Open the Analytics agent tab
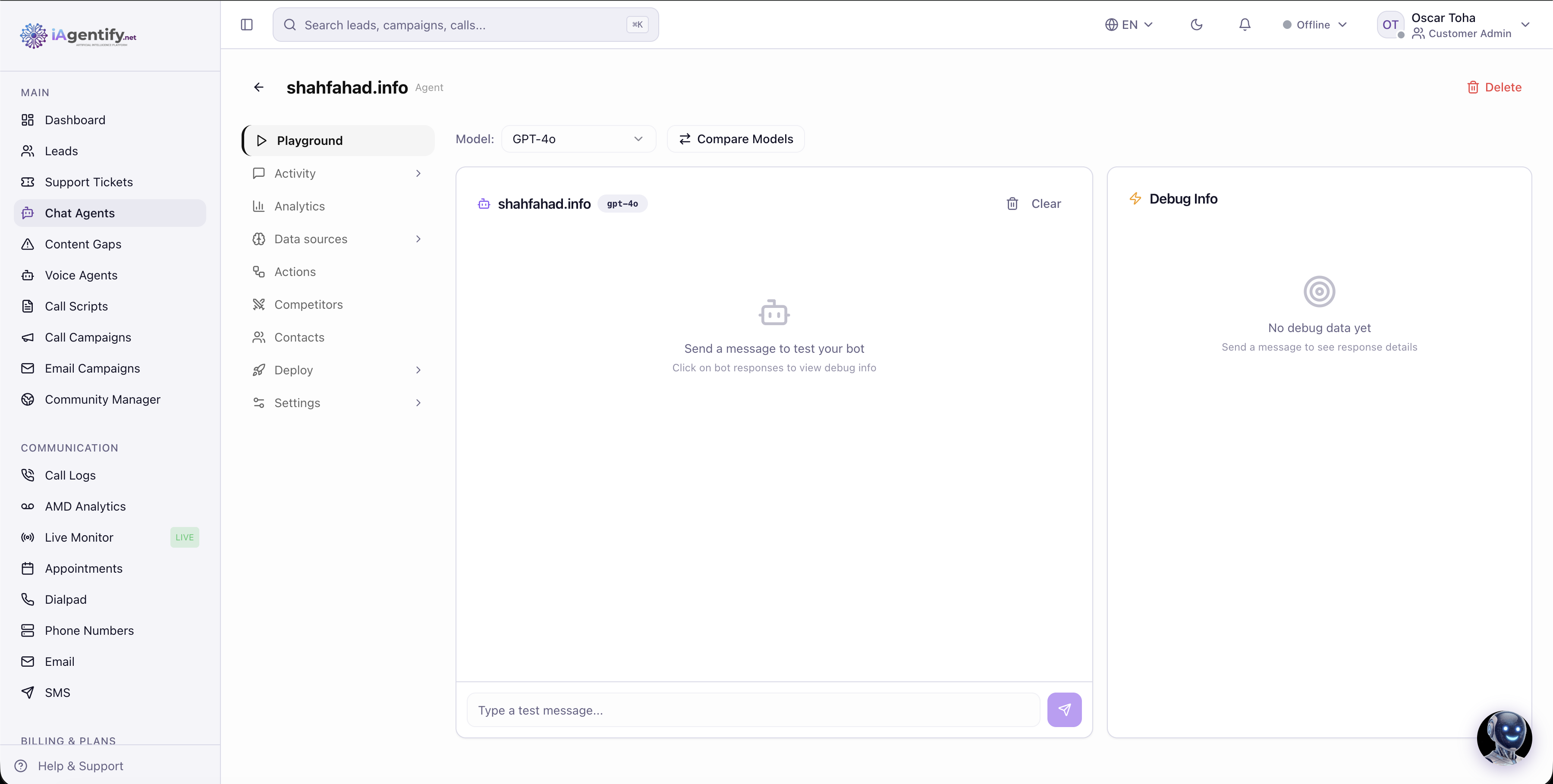Image resolution: width=1553 pixels, height=784 pixels. (x=338, y=206)
